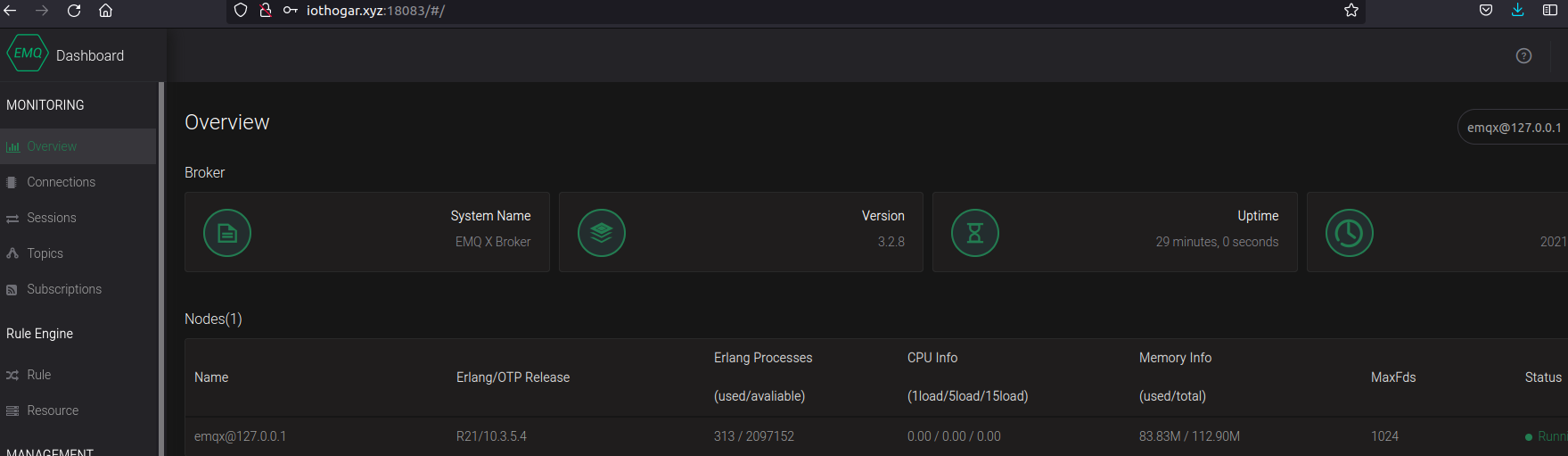The width and height of the screenshot is (1568, 456).
Task: Click the System Name document icon
Action: tap(227, 233)
